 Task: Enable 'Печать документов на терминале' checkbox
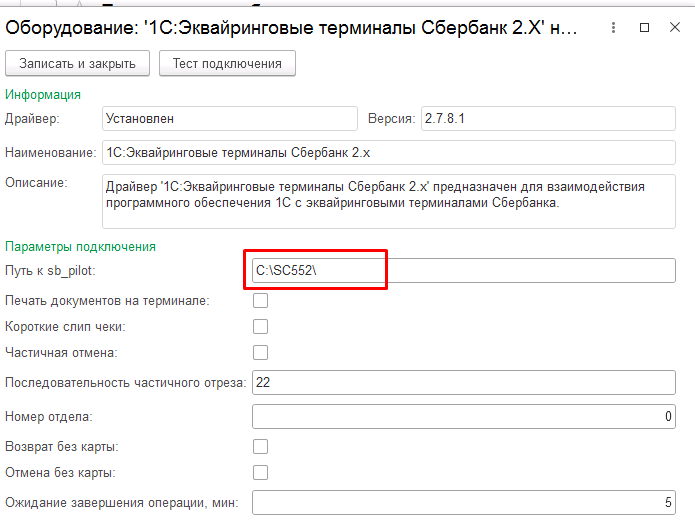[x=261, y=301]
